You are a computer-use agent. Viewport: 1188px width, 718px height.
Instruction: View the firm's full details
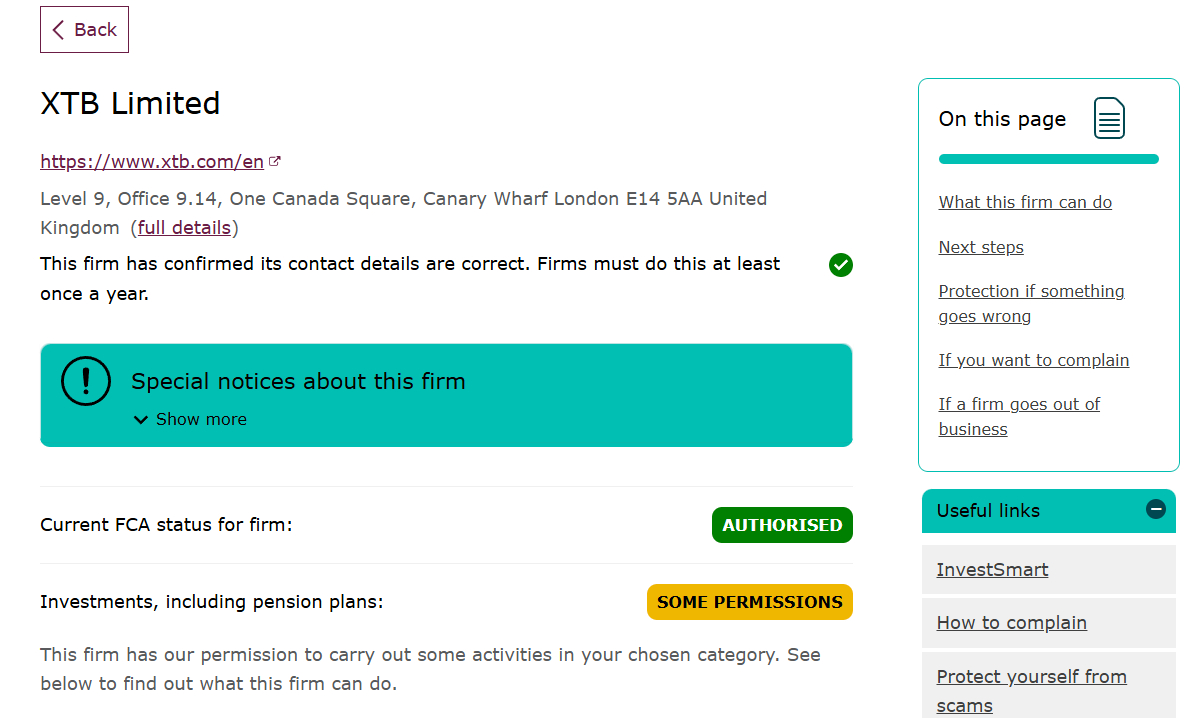point(184,227)
